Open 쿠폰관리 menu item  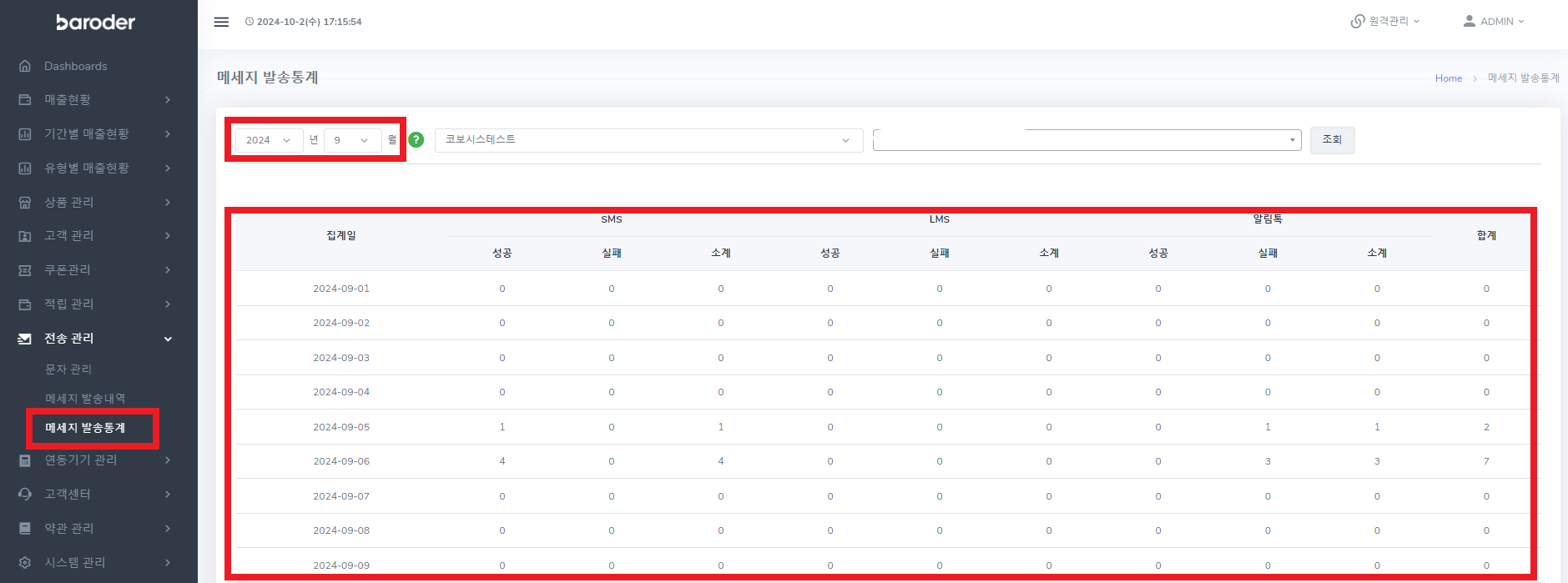(68, 270)
